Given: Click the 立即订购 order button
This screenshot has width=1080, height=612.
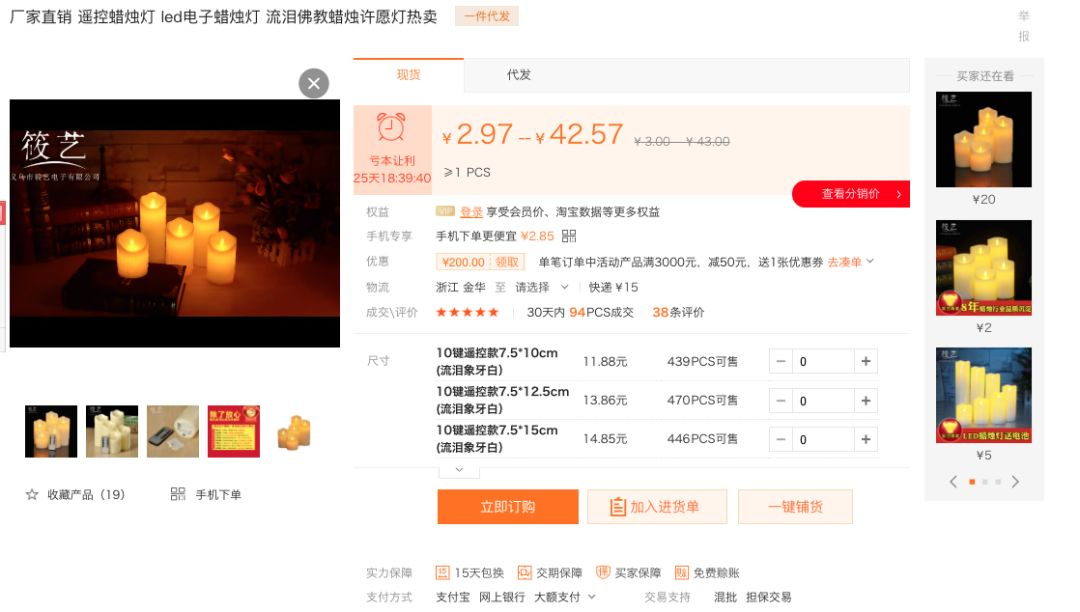Looking at the screenshot, I should click(507, 507).
